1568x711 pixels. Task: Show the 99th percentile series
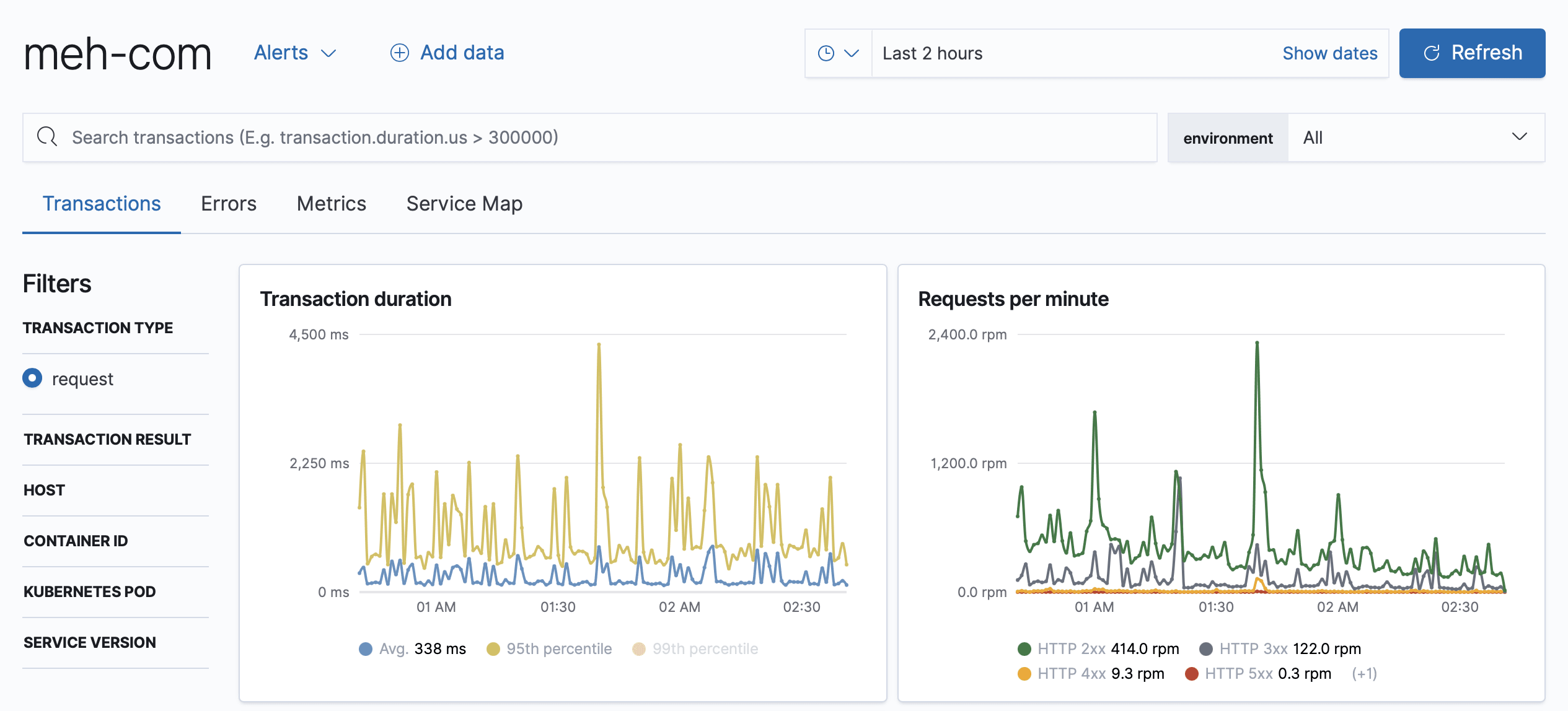704,648
